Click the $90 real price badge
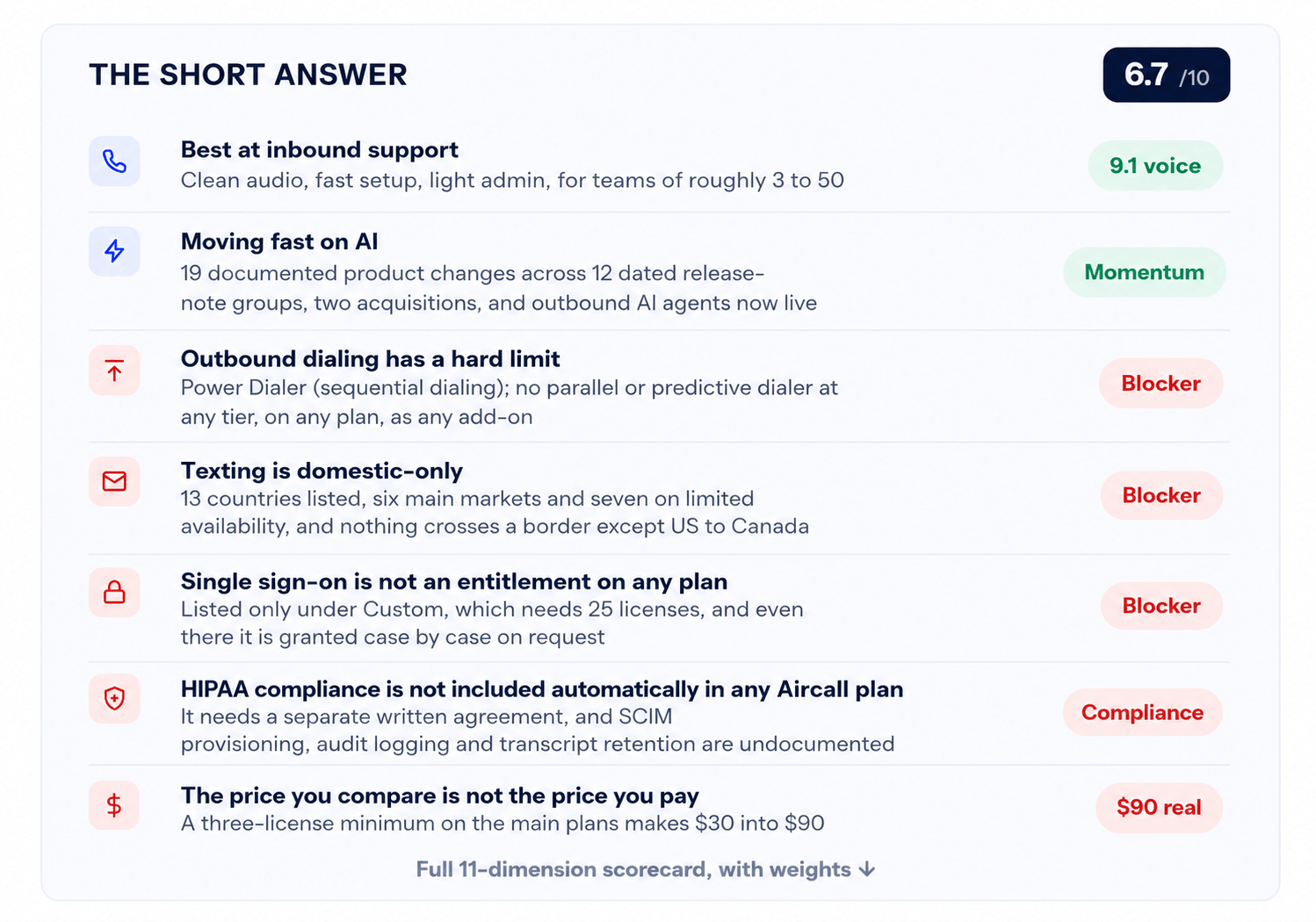This screenshot has height=922, width=1316. [x=1159, y=807]
